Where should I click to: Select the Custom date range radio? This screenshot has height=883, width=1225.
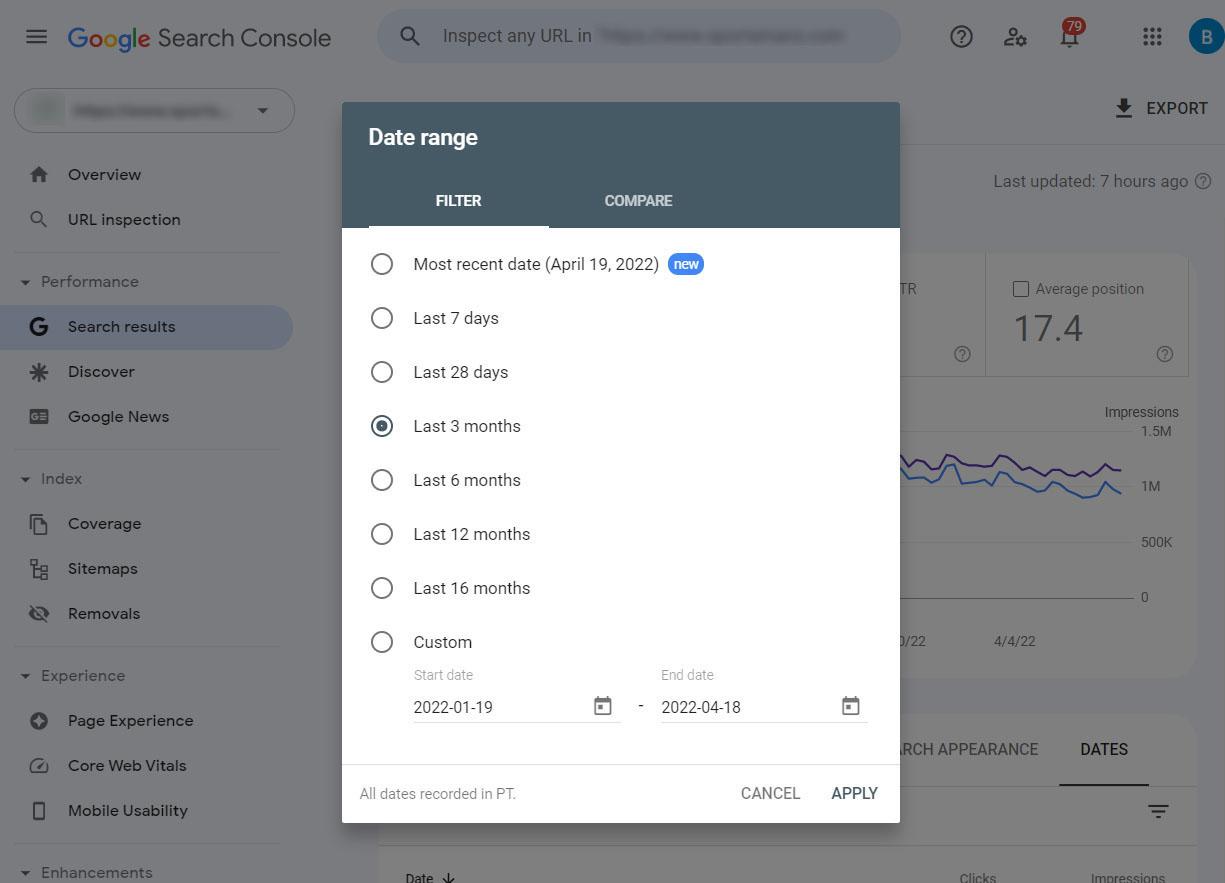[382, 642]
